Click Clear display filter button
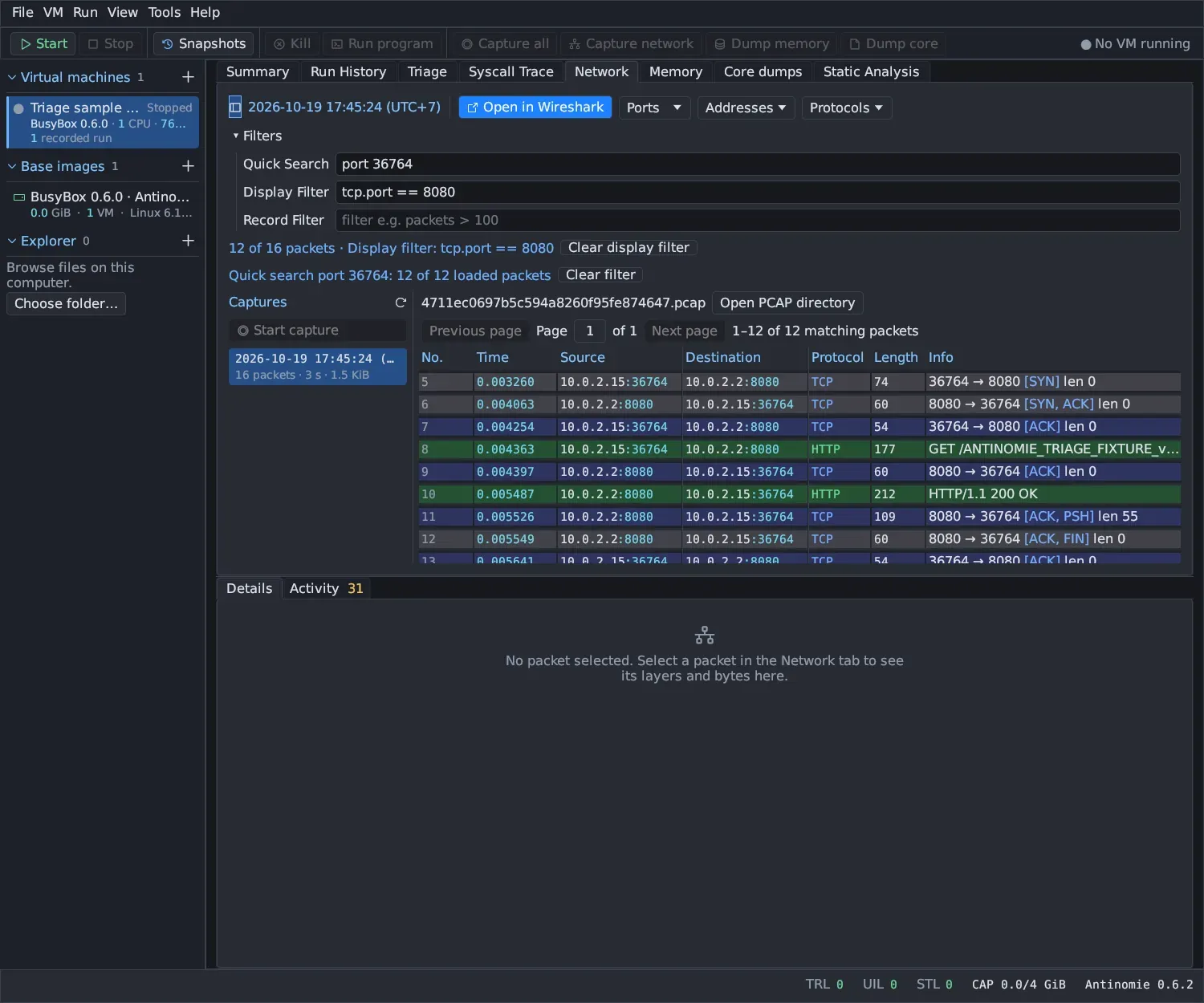 [x=628, y=247]
